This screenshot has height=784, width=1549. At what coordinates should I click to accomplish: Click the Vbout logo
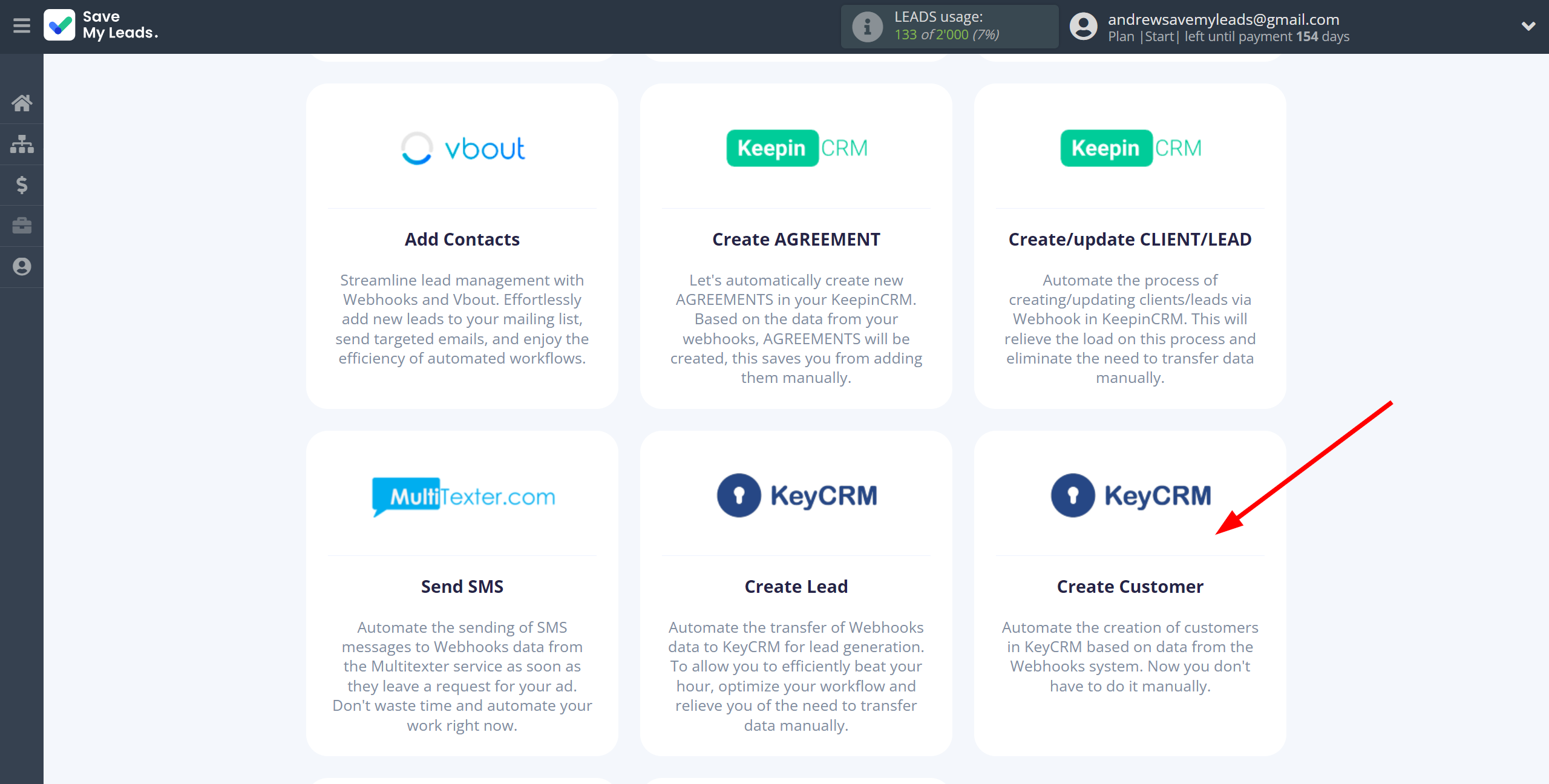pos(462,148)
